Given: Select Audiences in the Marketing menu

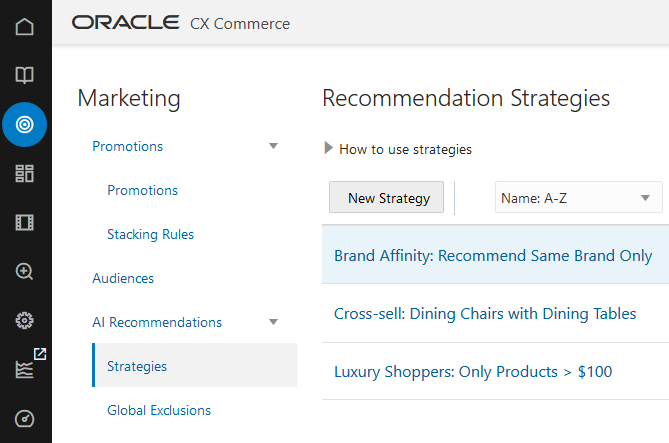Looking at the screenshot, I should 123,278.
